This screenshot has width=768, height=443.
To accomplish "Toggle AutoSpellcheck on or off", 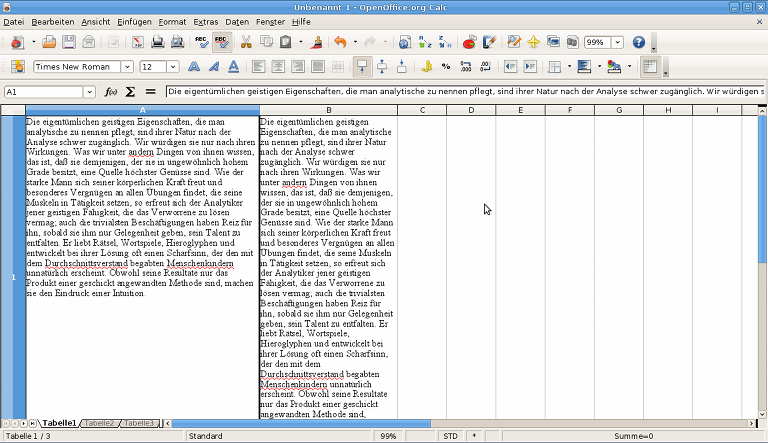I will click(220, 42).
